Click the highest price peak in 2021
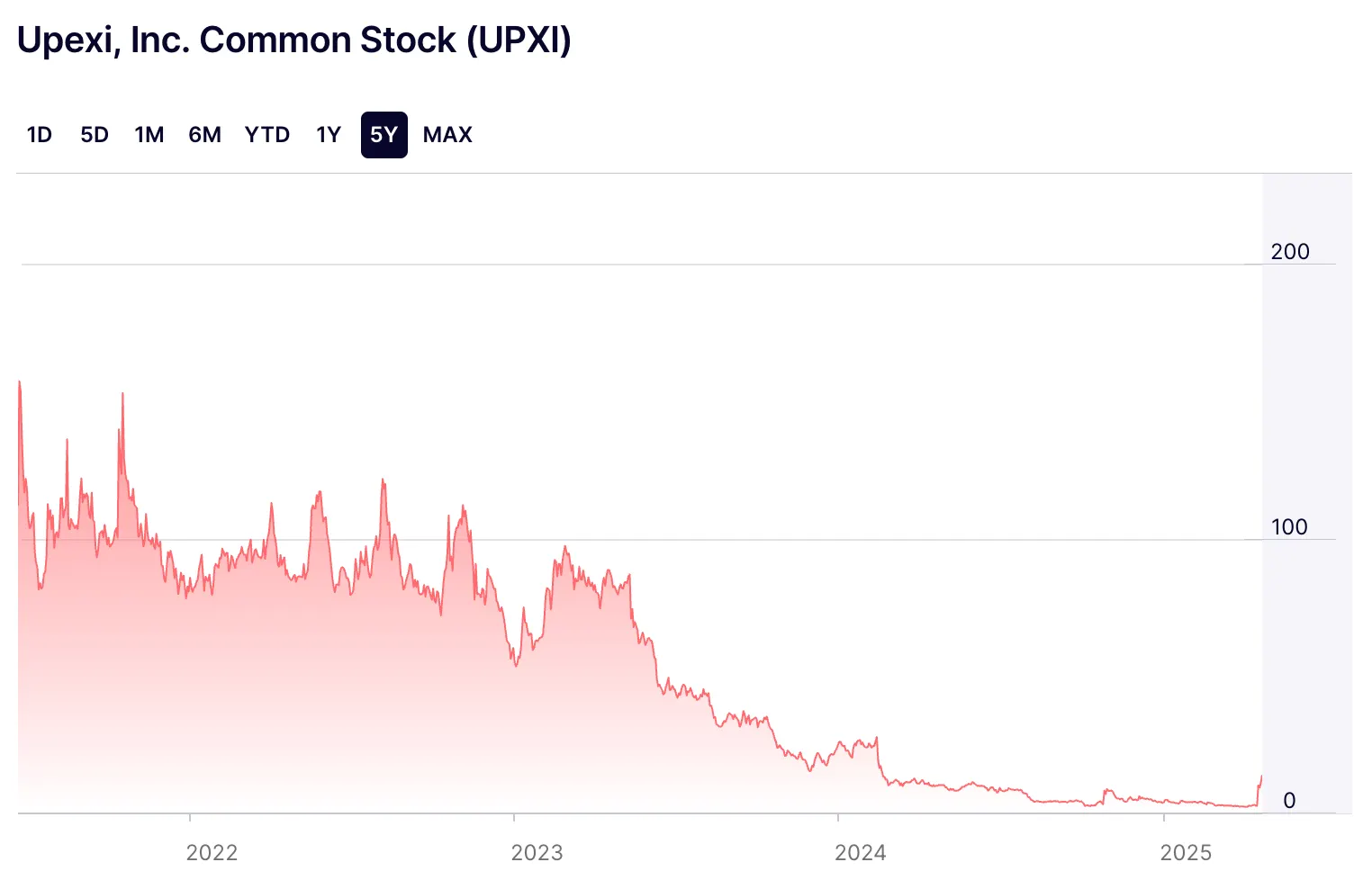Screen dimensions: 1372x880 (x=18, y=382)
